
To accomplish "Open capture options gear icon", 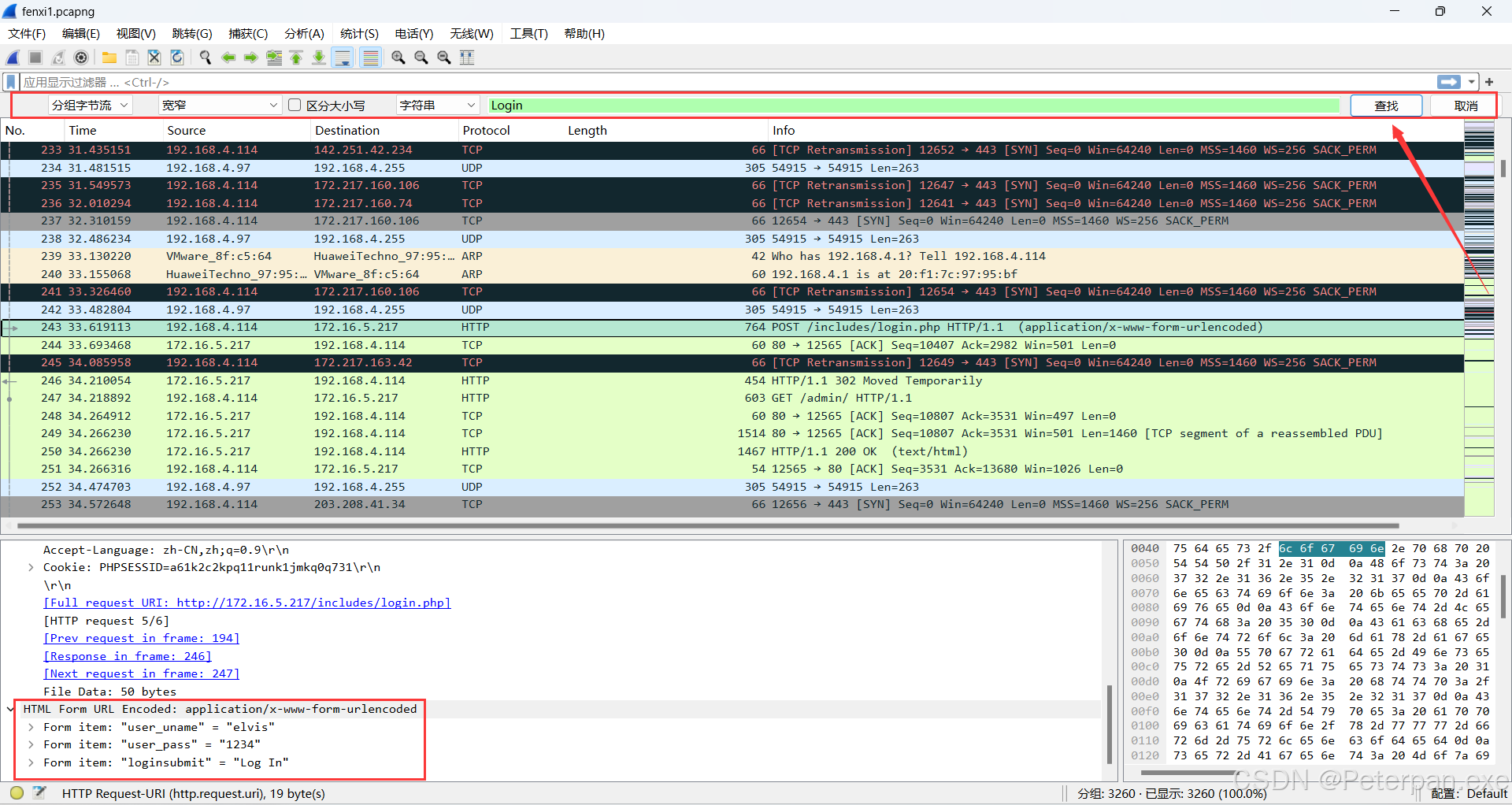I will click(81, 57).
